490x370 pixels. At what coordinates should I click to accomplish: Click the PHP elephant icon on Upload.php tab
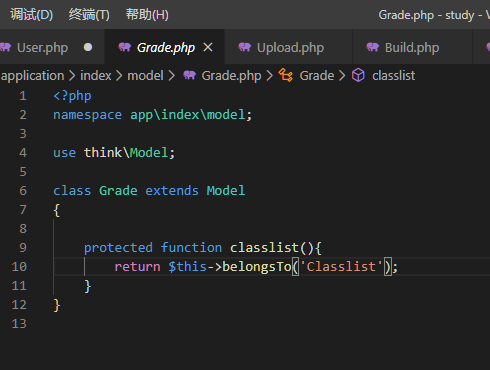point(245,47)
